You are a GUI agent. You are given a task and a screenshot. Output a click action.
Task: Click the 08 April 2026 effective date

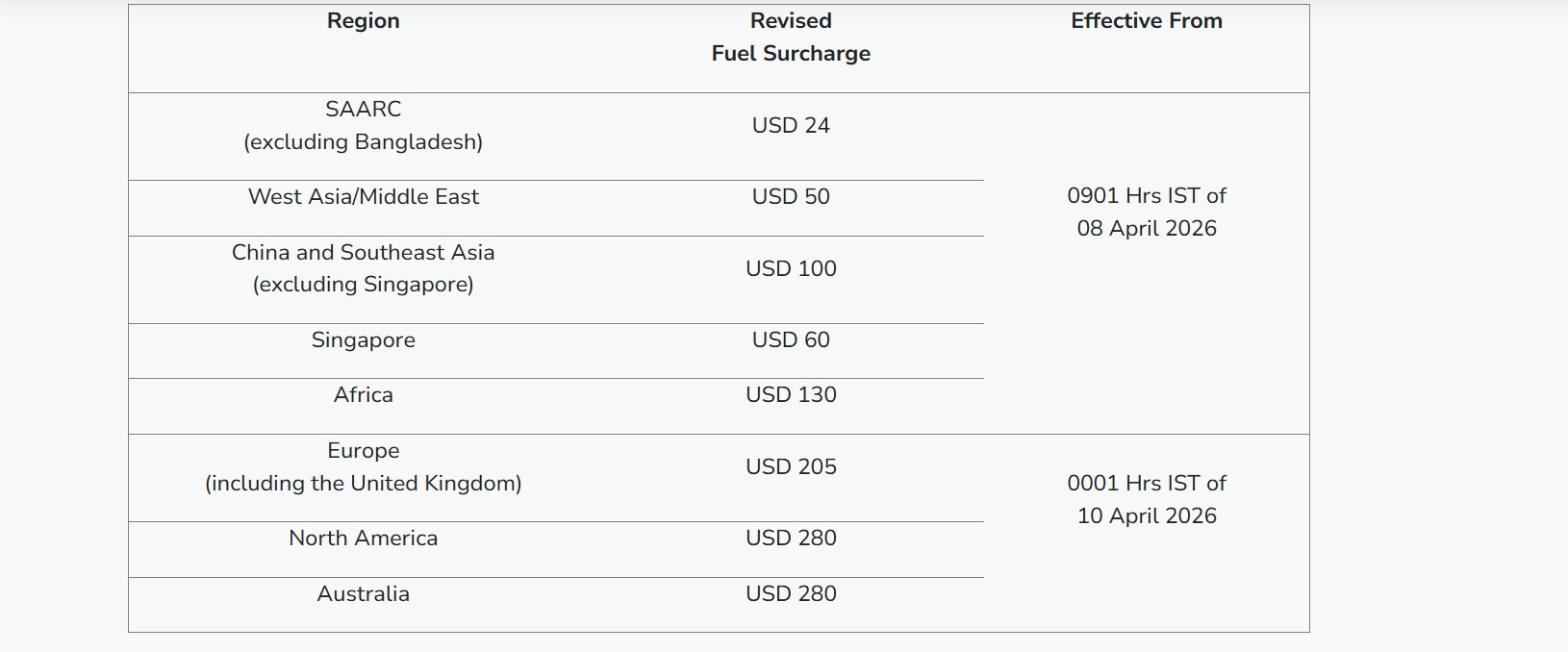1146,229
